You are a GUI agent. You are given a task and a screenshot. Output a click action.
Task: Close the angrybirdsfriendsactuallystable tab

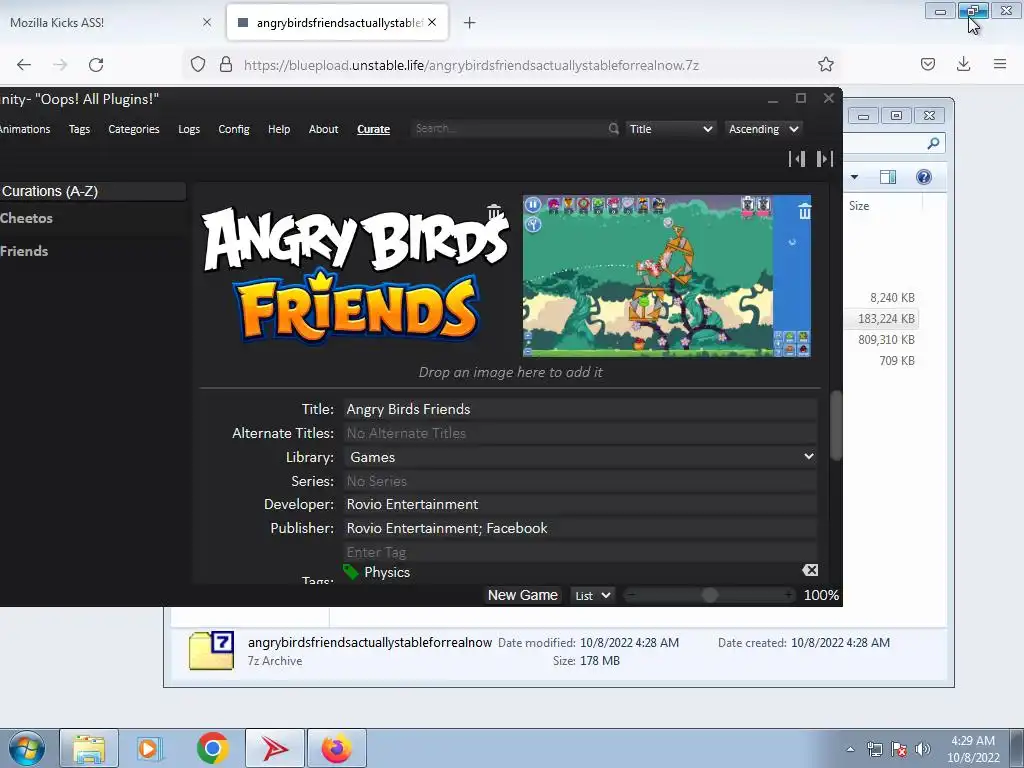click(x=432, y=22)
